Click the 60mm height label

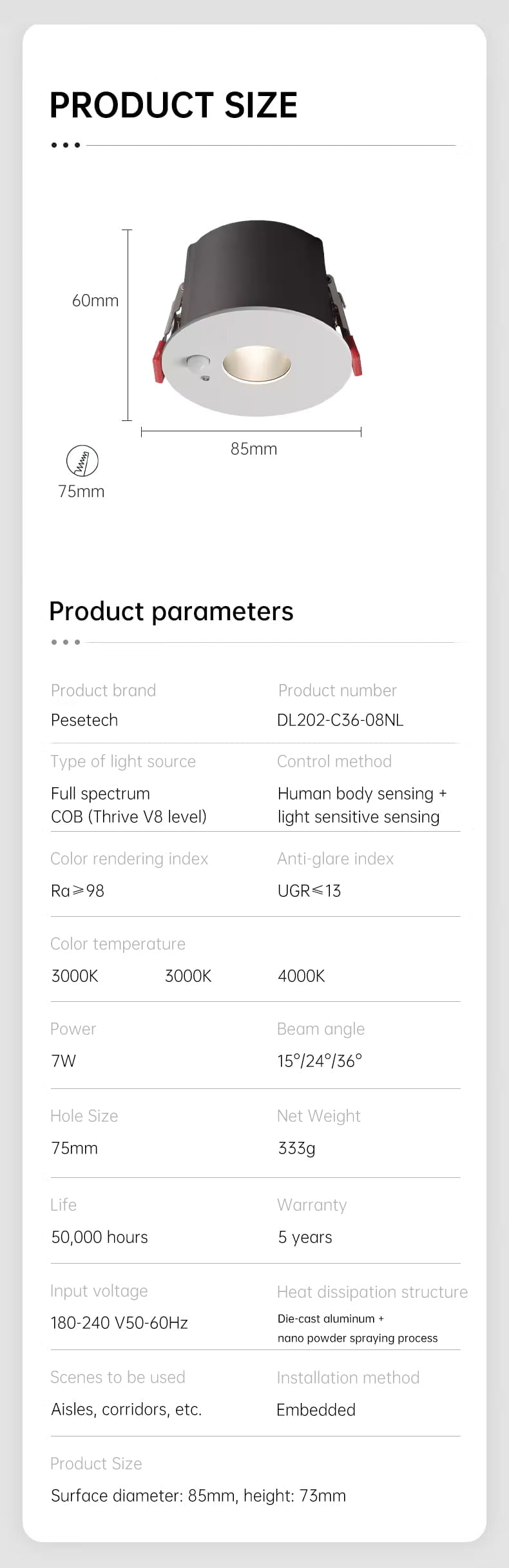[x=95, y=300]
